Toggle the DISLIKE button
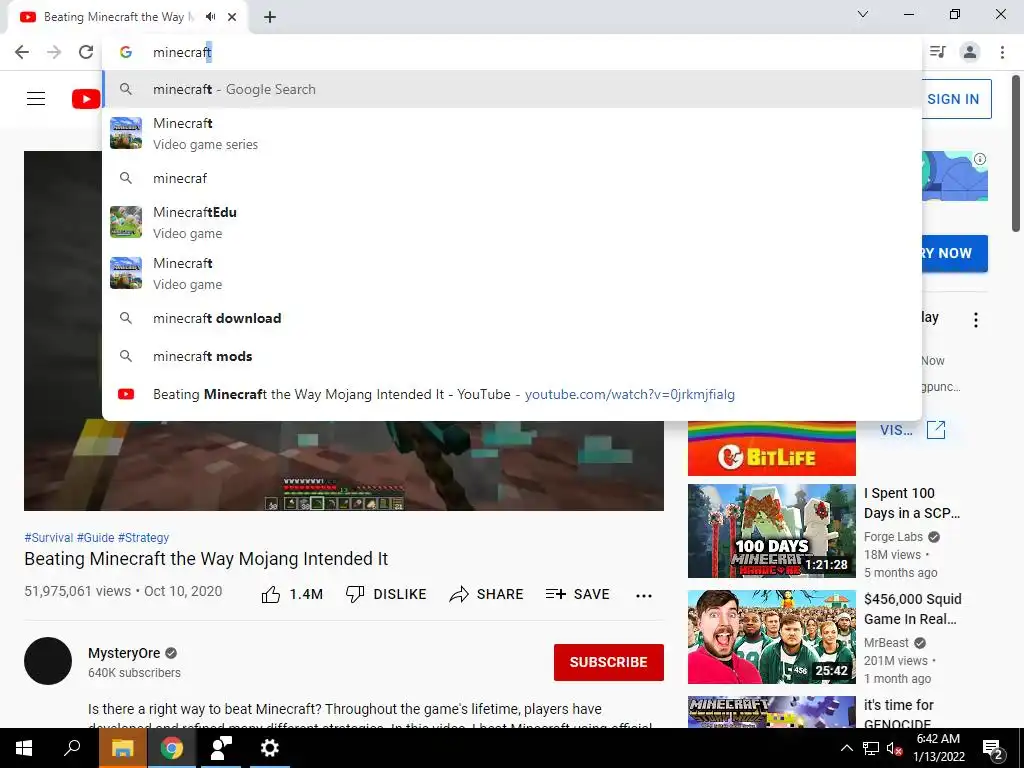Viewport: 1024px width, 768px height. (386, 594)
